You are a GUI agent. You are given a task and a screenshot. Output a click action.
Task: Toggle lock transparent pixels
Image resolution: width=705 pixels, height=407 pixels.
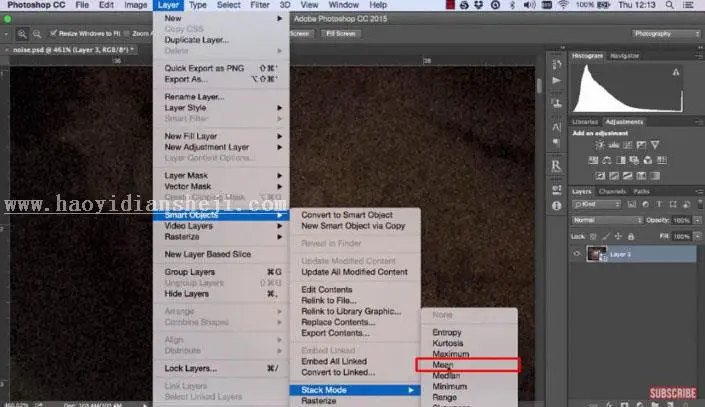click(593, 237)
